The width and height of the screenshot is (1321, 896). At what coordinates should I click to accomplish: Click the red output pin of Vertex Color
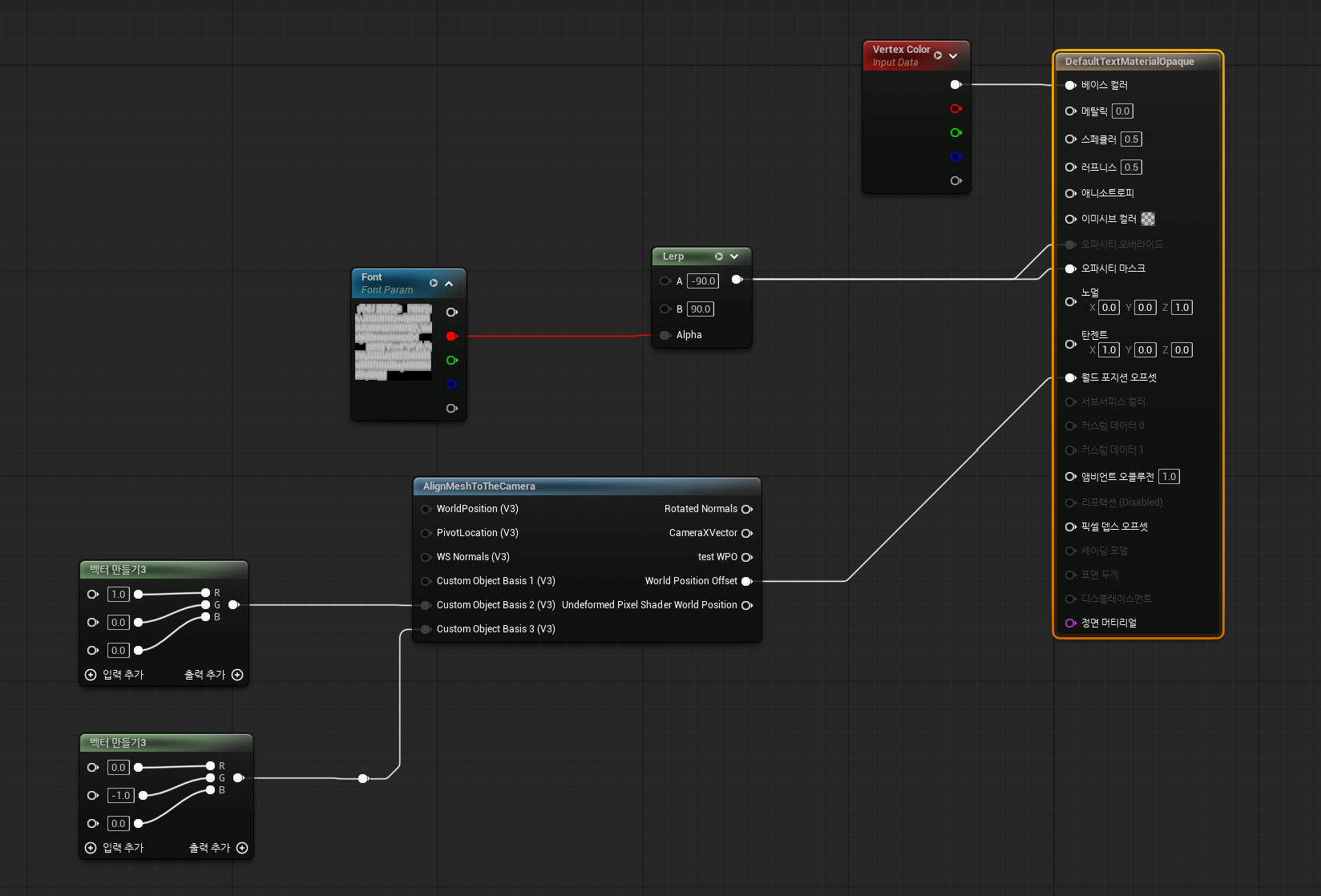[x=955, y=109]
